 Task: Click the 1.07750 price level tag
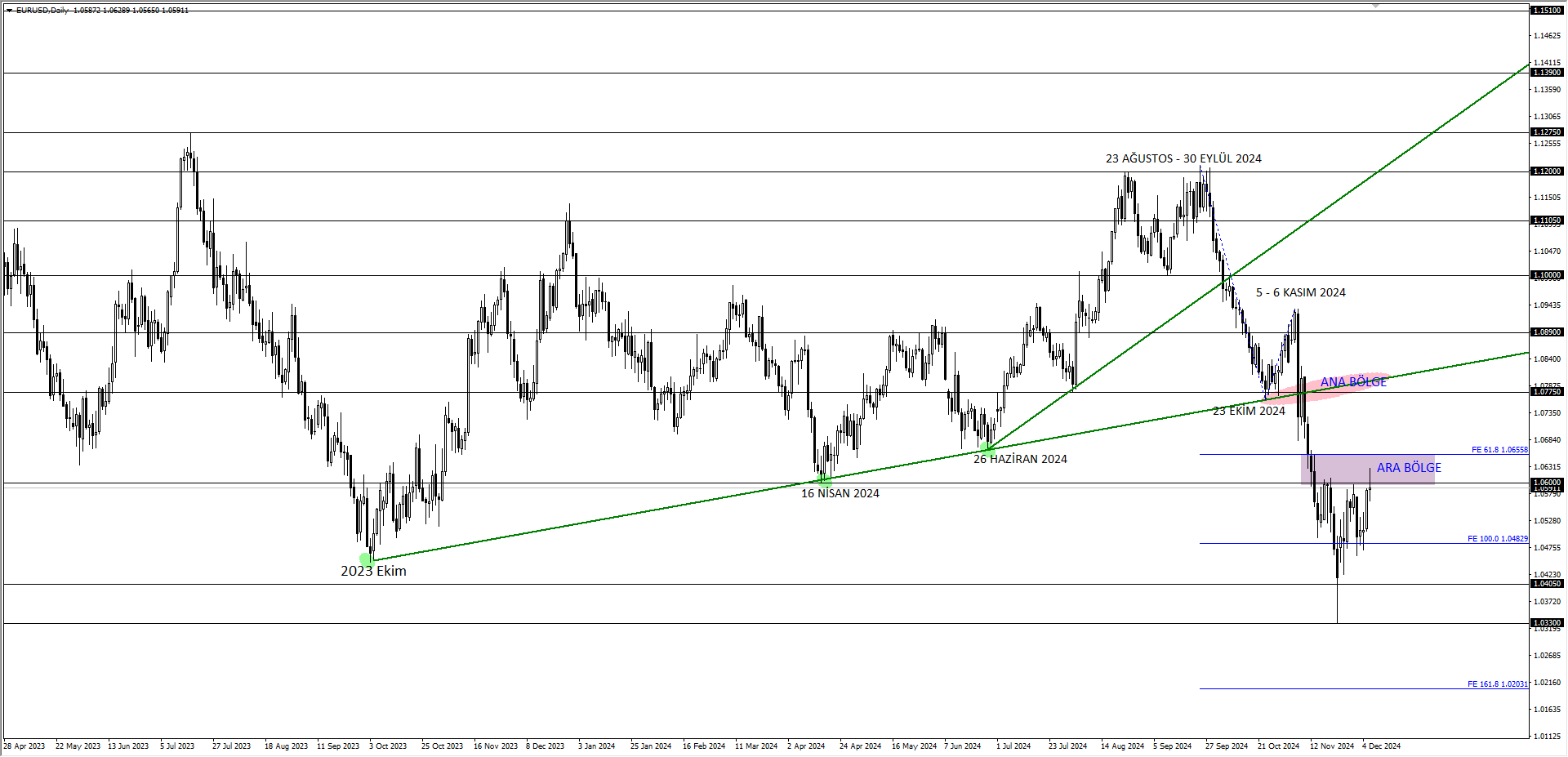[x=1547, y=392]
